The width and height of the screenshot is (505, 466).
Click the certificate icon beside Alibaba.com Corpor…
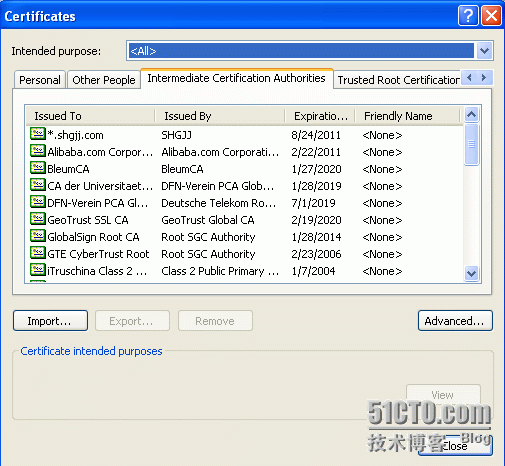[38, 151]
